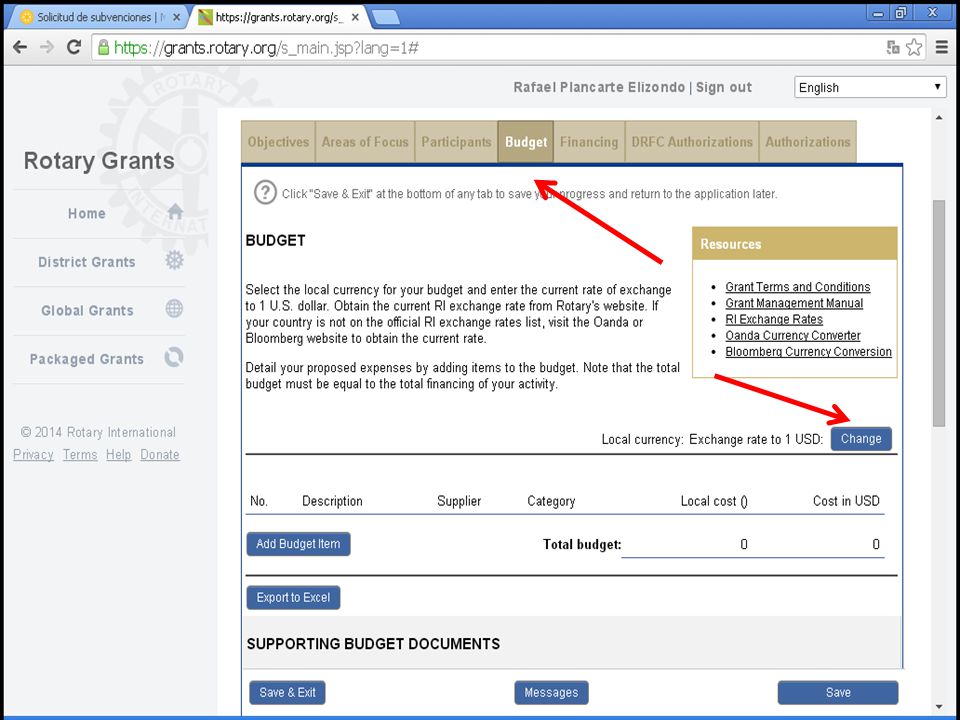Switch to the Areas of Focus tab
Screen dimensions: 960x720
(x=365, y=142)
